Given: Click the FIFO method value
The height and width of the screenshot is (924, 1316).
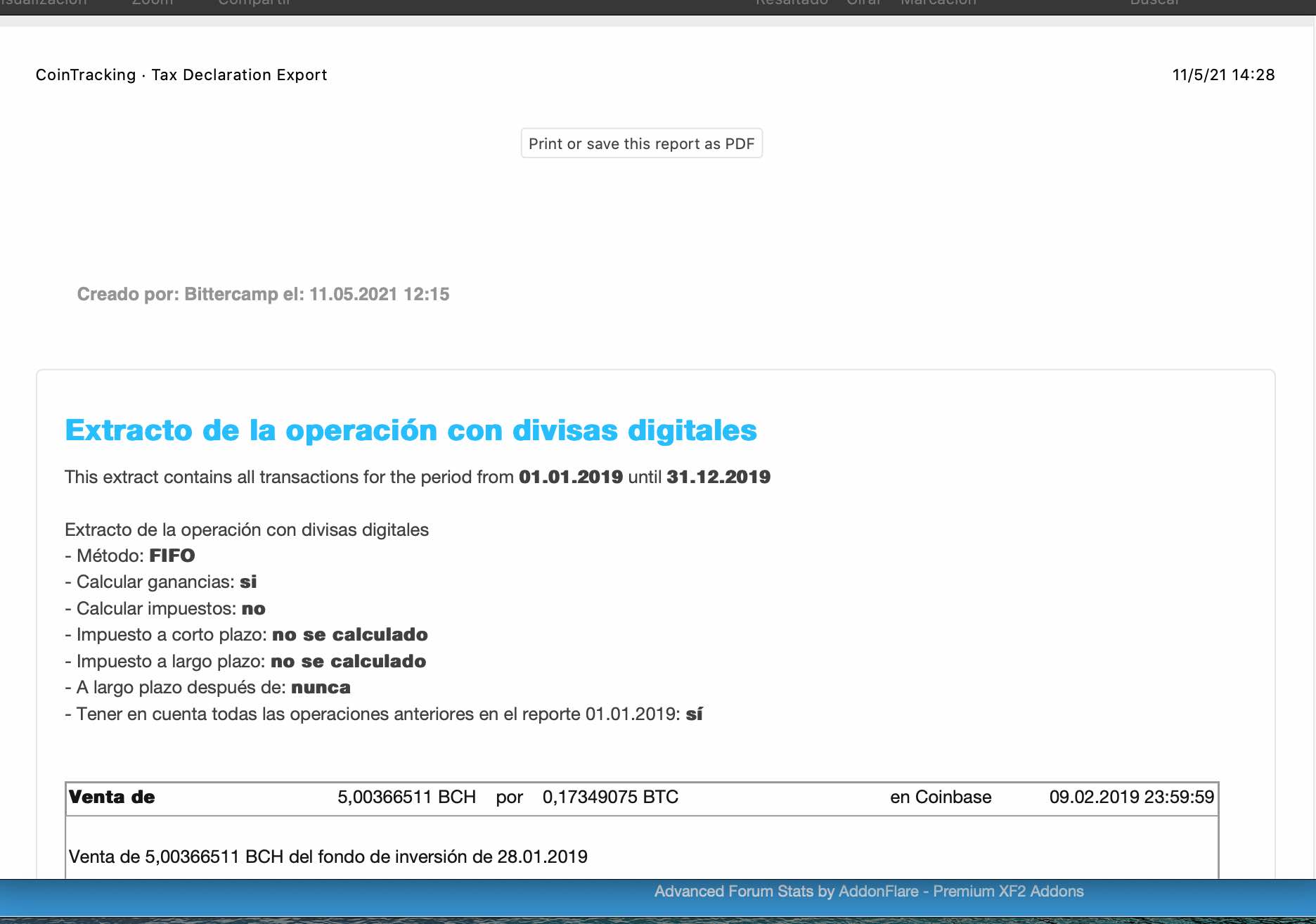Looking at the screenshot, I should tap(172, 556).
